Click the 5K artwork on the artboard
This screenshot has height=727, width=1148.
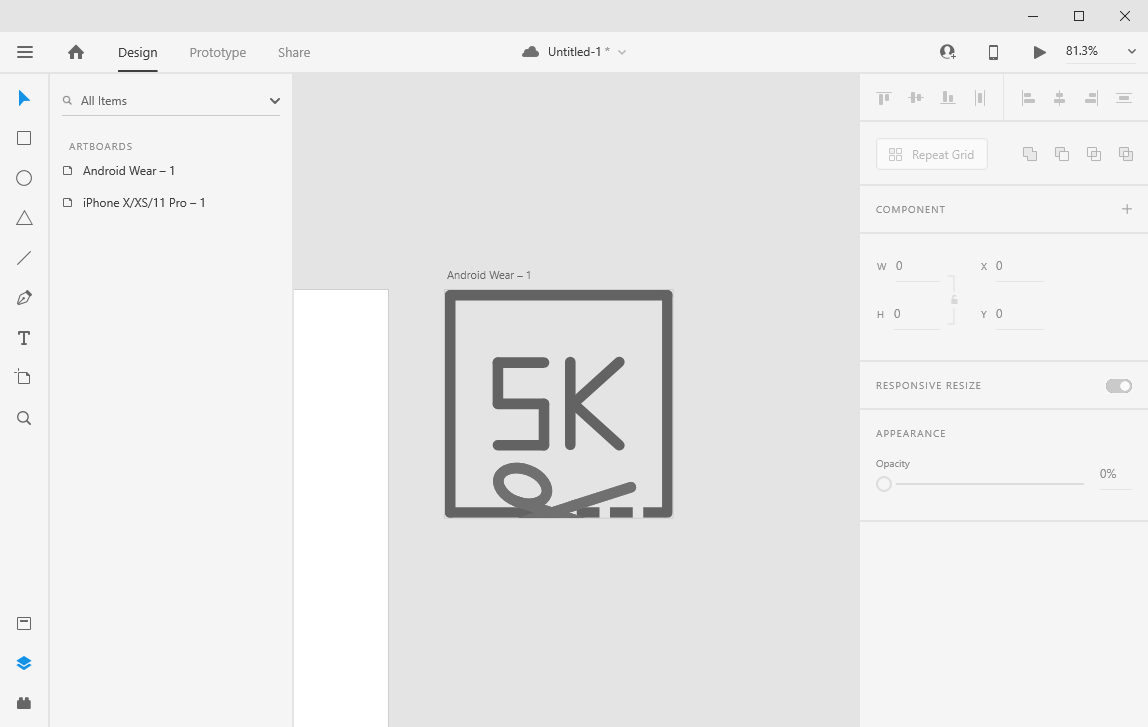click(559, 403)
